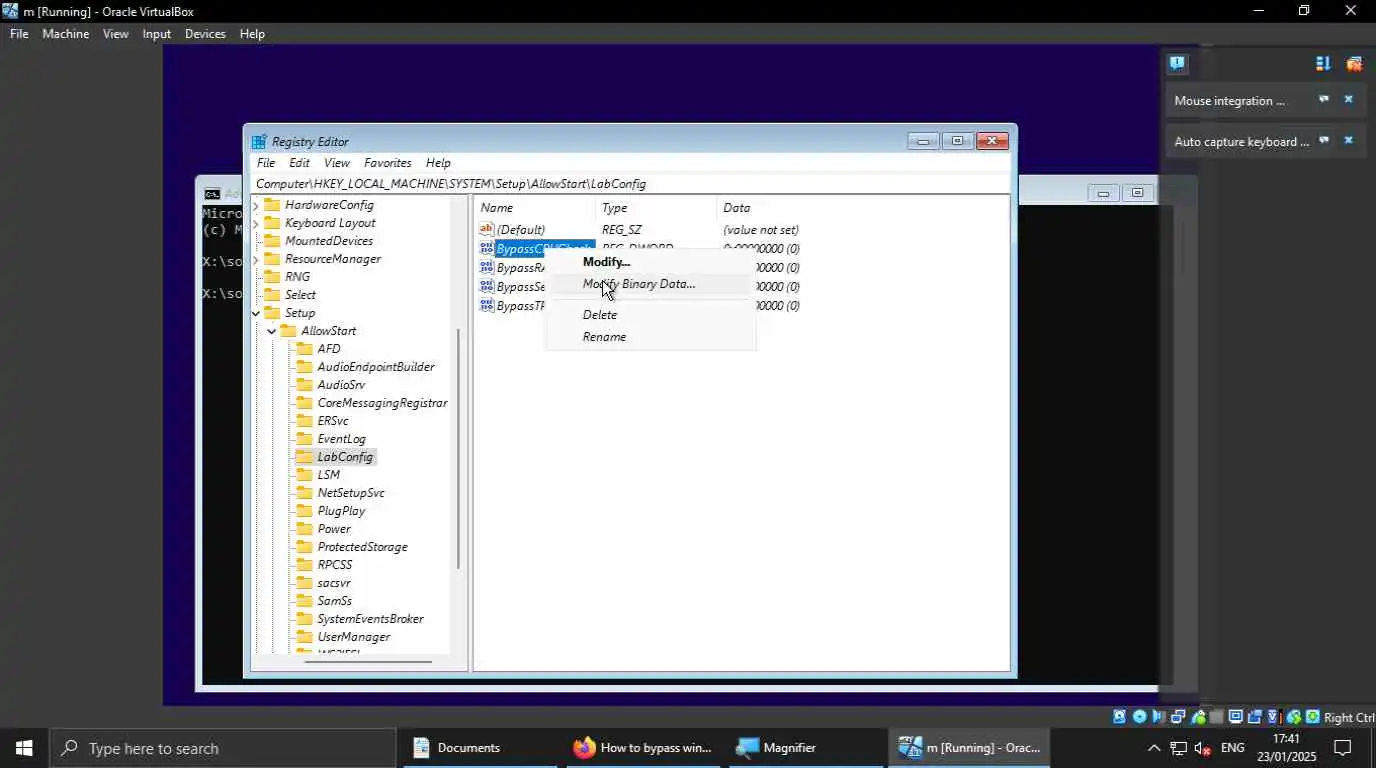Toggle VirtualBox notification center icon
The image size is (1376, 768).
pyautogui.click(x=1177, y=63)
